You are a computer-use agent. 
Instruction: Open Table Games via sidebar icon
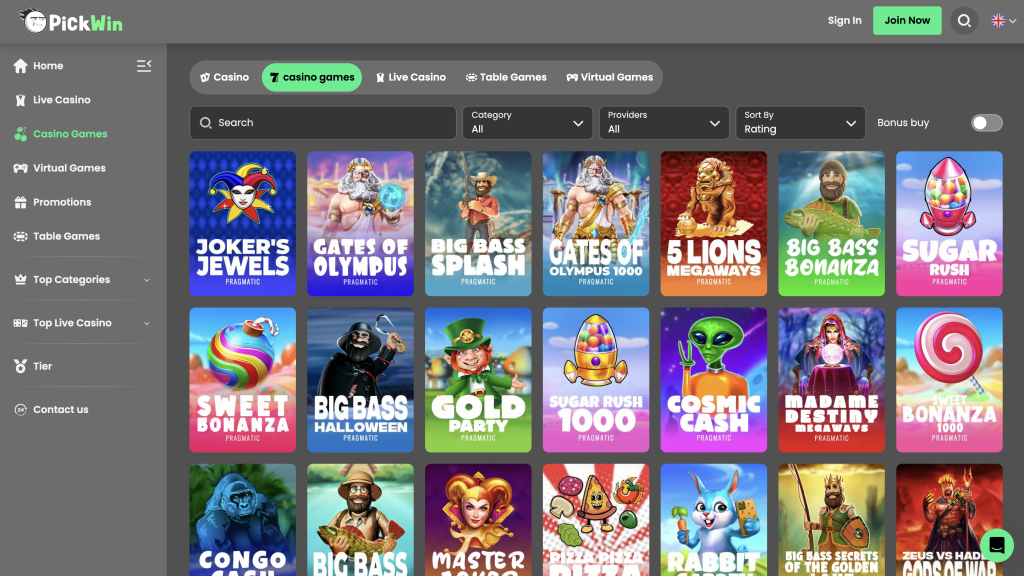(19, 236)
